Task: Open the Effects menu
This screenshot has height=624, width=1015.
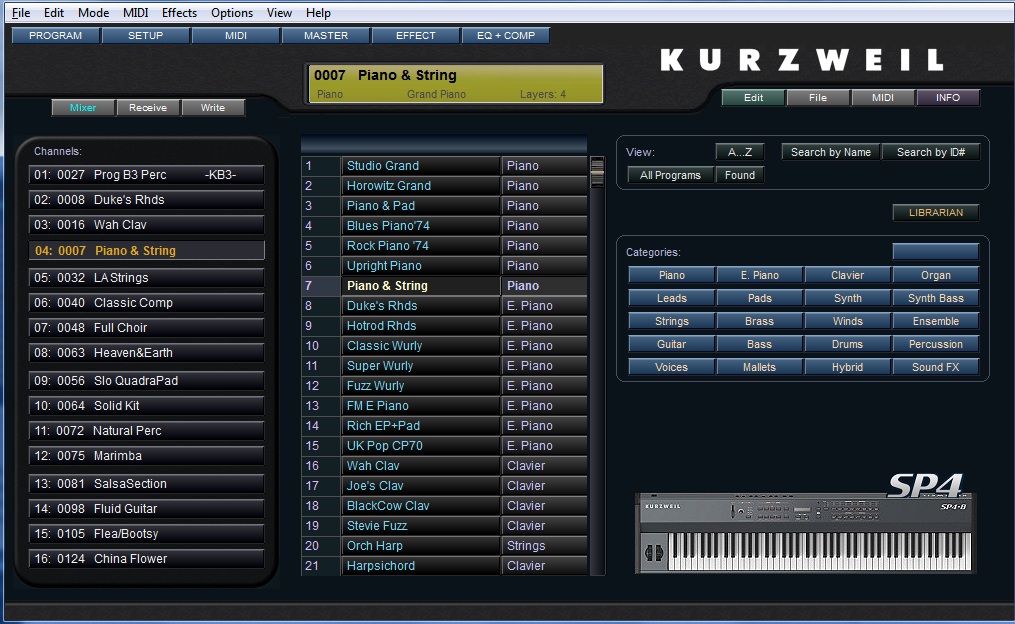Action: point(179,13)
